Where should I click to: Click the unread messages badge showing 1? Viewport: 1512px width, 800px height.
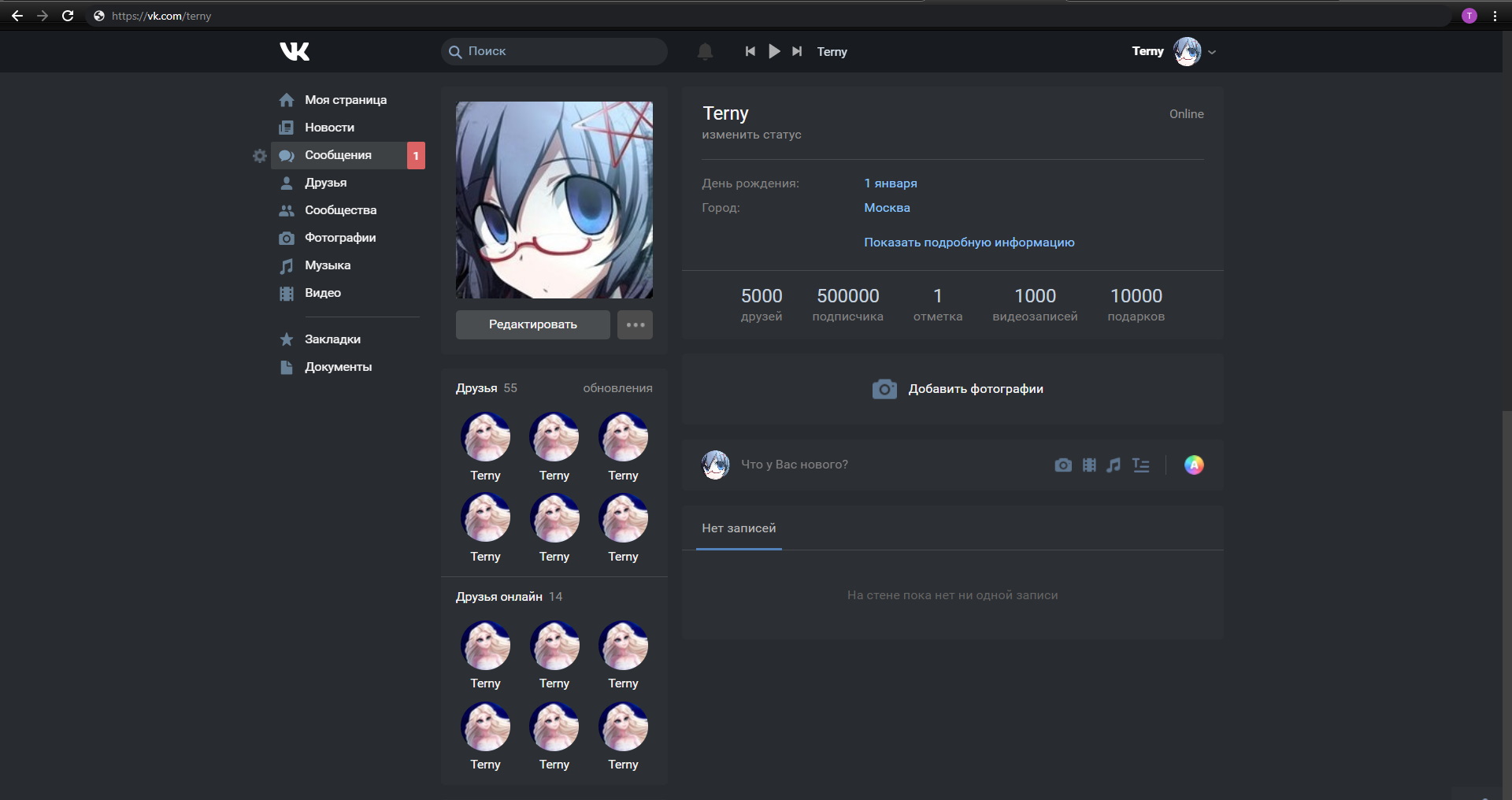coord(416,156)
